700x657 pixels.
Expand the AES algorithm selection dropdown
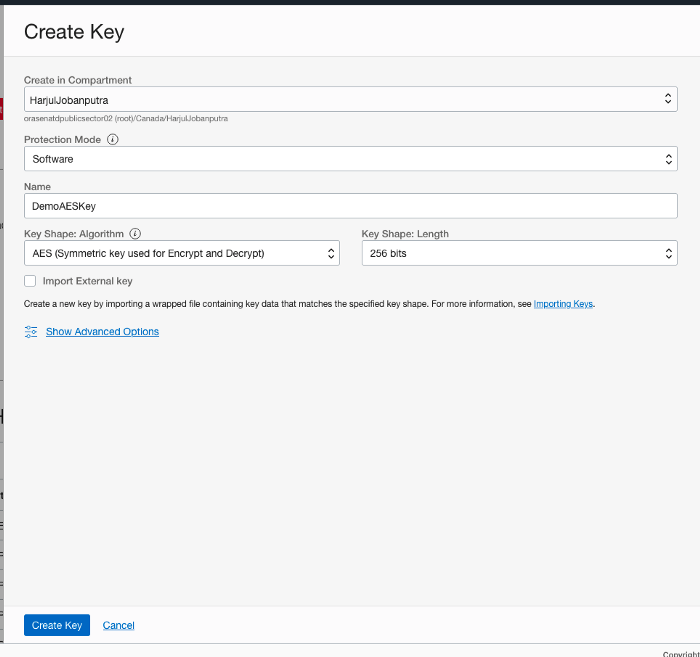(175, 254)
